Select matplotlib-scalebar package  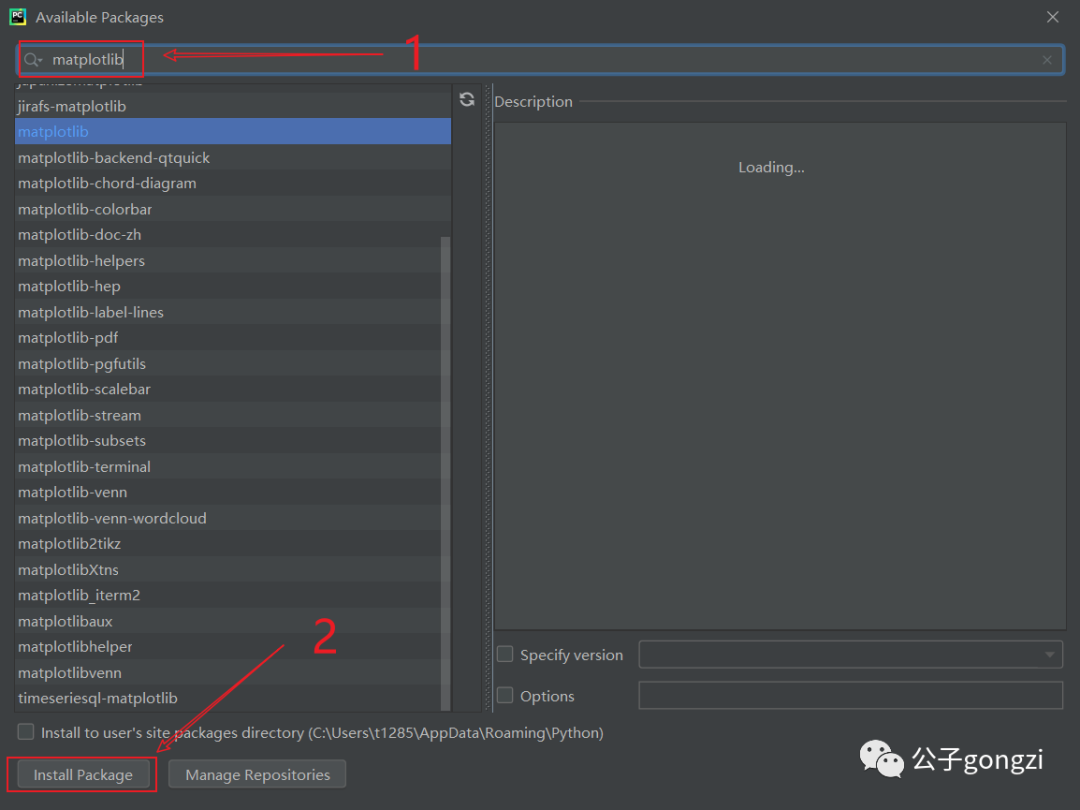coord(227,389)
